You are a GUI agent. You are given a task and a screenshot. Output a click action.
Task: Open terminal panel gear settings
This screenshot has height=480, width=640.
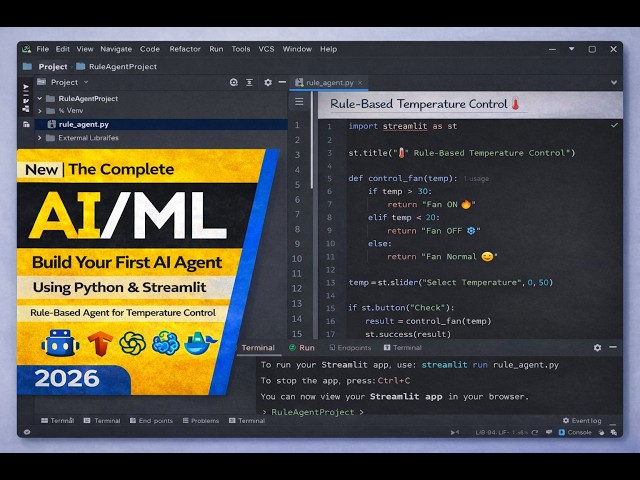597,347
